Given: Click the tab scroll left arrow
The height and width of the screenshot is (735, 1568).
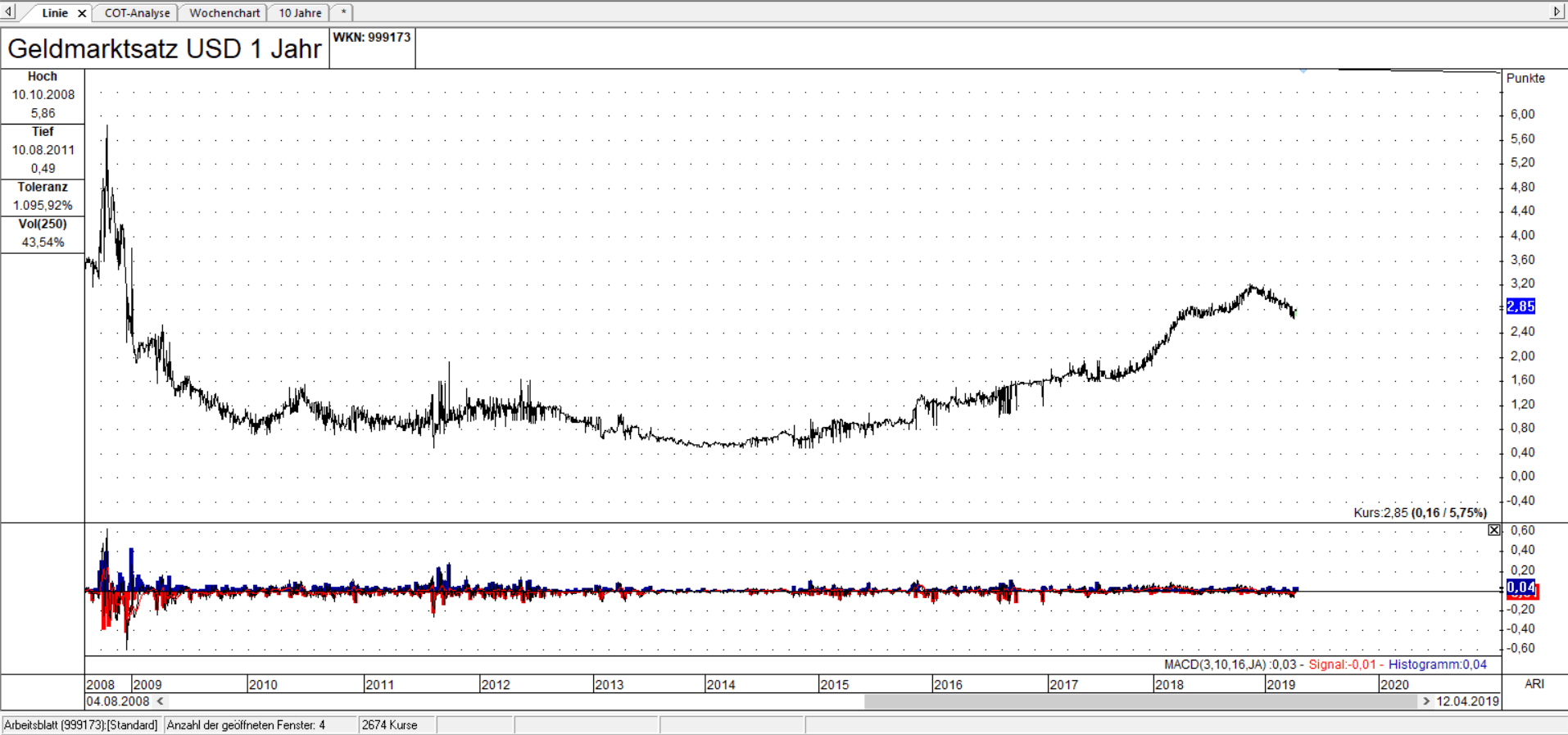Looking at the screenshot, I should 8,11.
